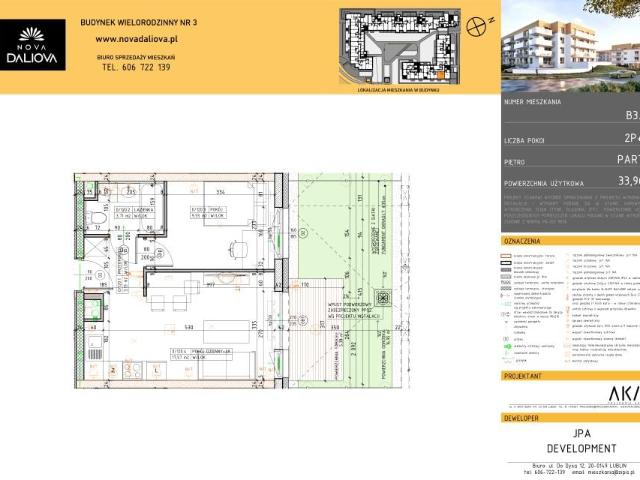The height and width of the screenshot is (480, 640).
Task: Select the POWIERZCHNIA UŻYTKOWA label
Action: (544, 184)
